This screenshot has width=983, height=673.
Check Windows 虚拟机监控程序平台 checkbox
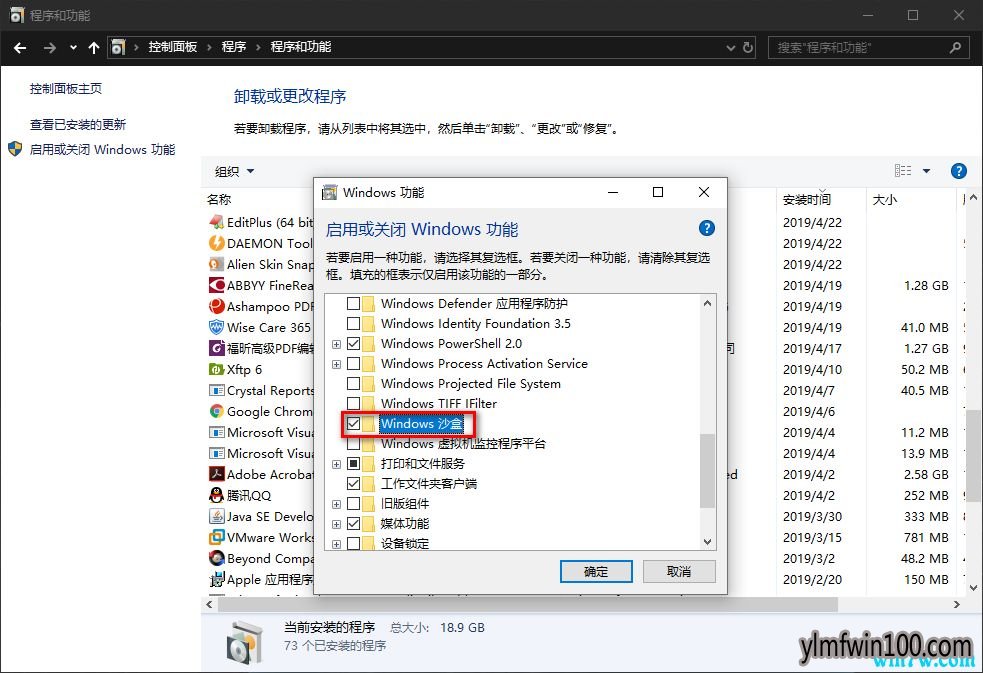pyautogui.click(x=354, y=444)
